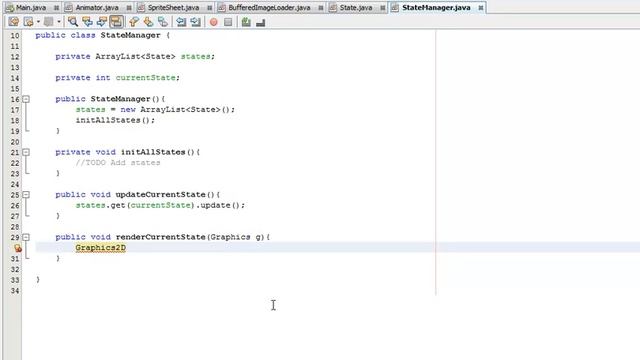Viewport: 640px width, 360px height.
Task: Go to the next search occurrence
Action: [x=102, y=22]
